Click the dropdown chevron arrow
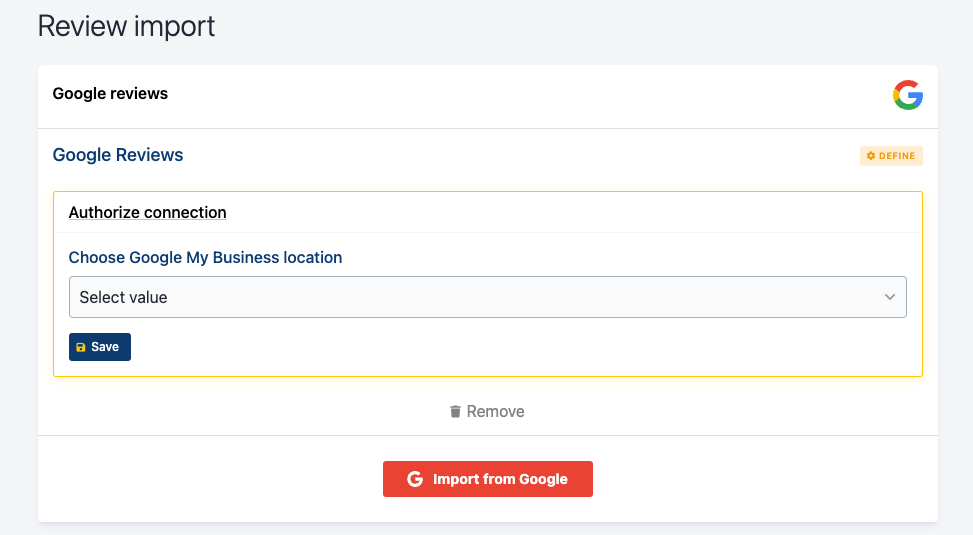Image resolution: width=973 pixels, height=535 pixels. pyautogui.click(x=890, y=297)
